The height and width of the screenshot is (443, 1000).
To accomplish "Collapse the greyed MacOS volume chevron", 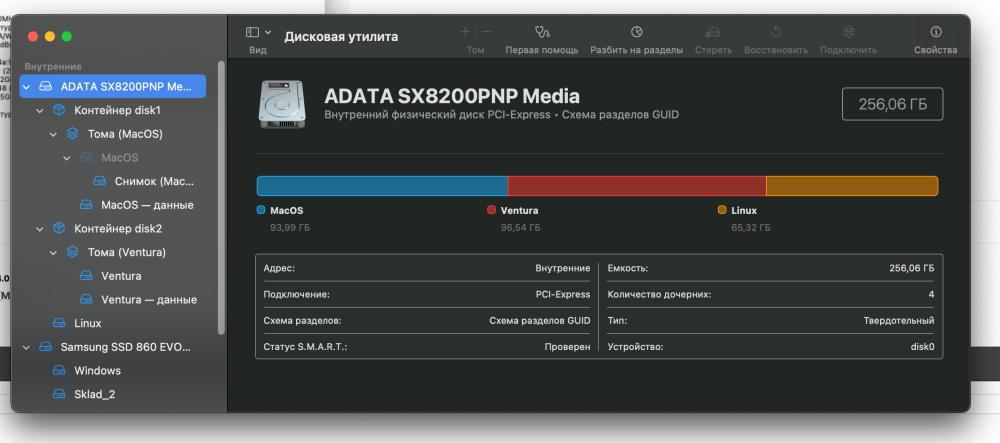I will pyautogui.click(x=67, y=158).
